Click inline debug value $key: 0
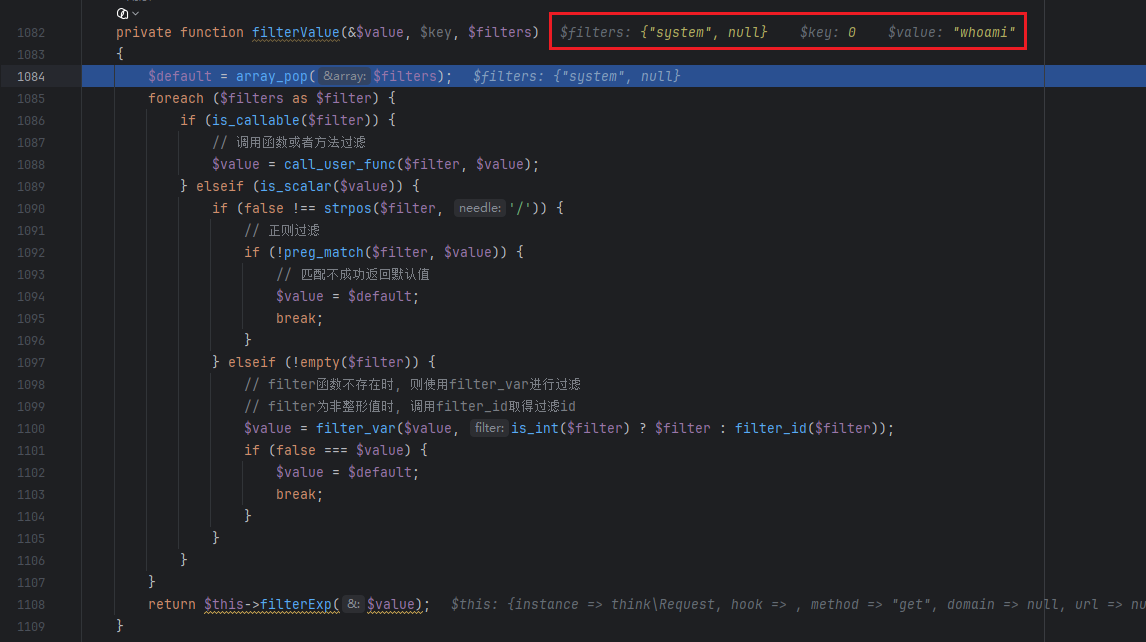This screenshot has height=642, width=1146. click(827, 32)
